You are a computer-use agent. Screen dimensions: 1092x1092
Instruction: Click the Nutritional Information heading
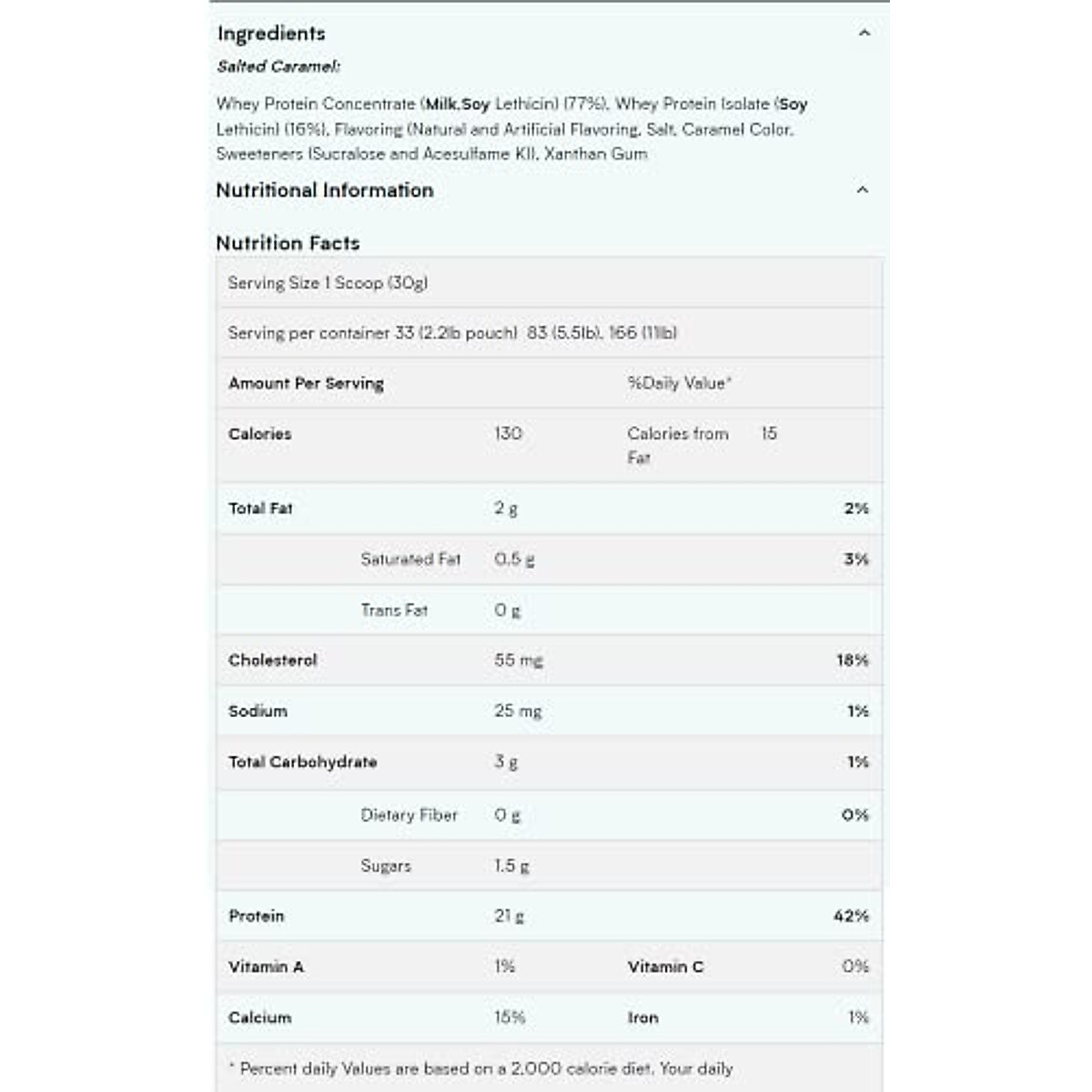coord(325,190)
